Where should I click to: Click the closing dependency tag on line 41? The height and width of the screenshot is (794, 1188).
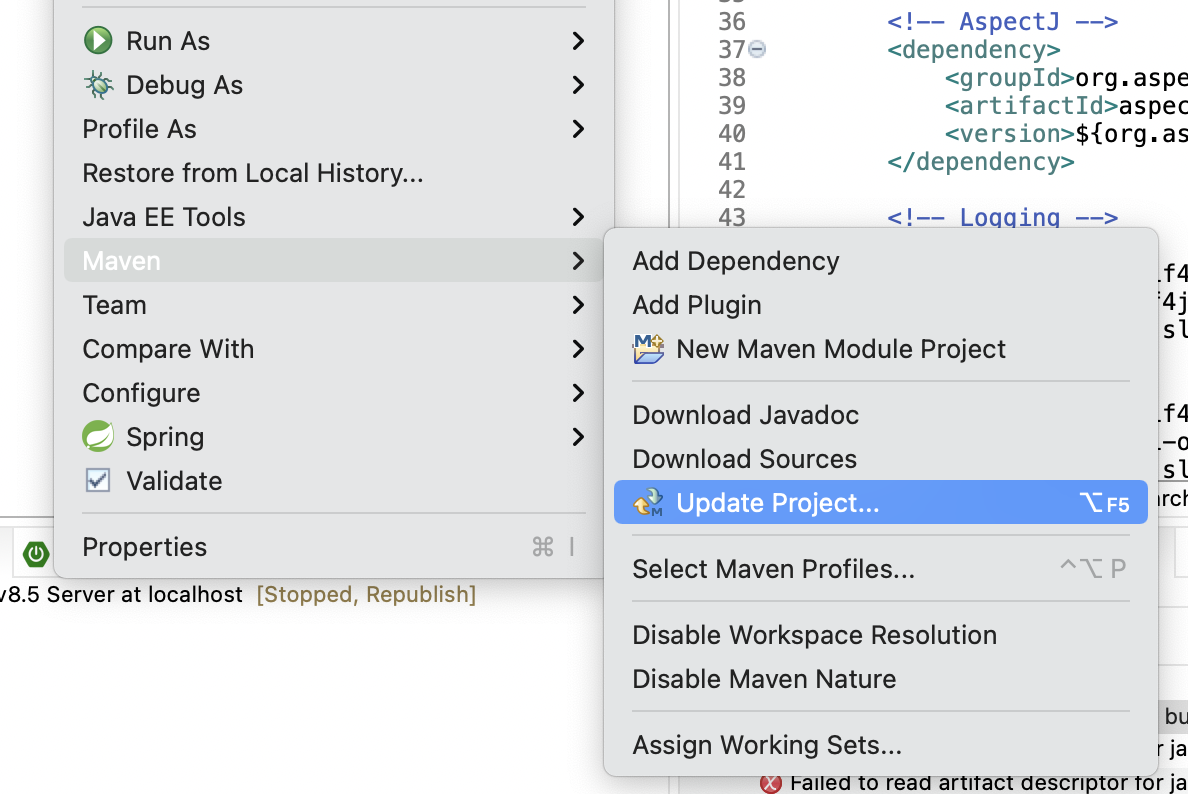click(x=981, y=162)
